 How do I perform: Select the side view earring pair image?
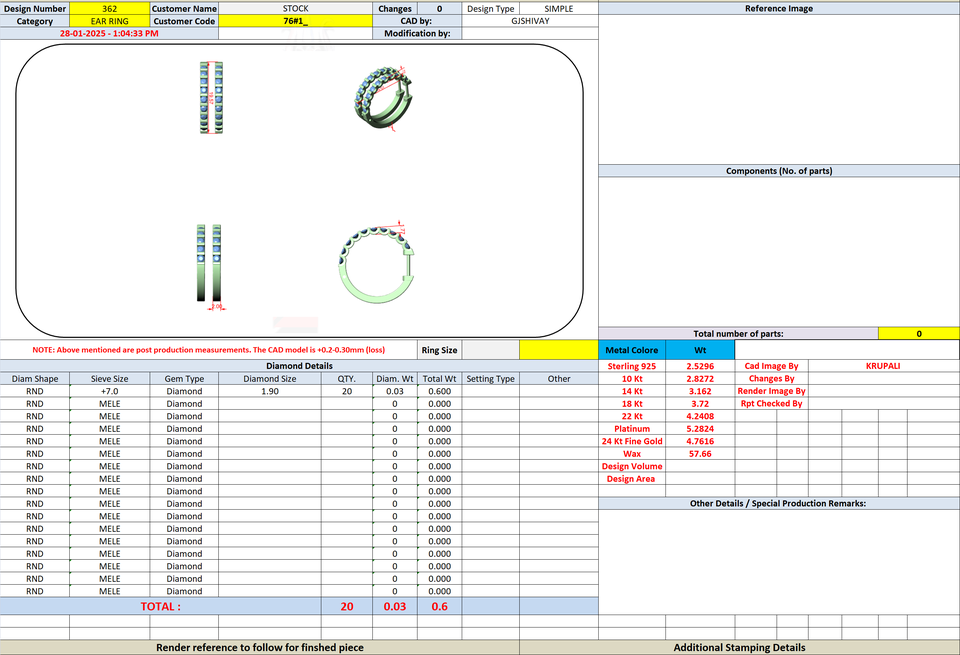[209, 266]
